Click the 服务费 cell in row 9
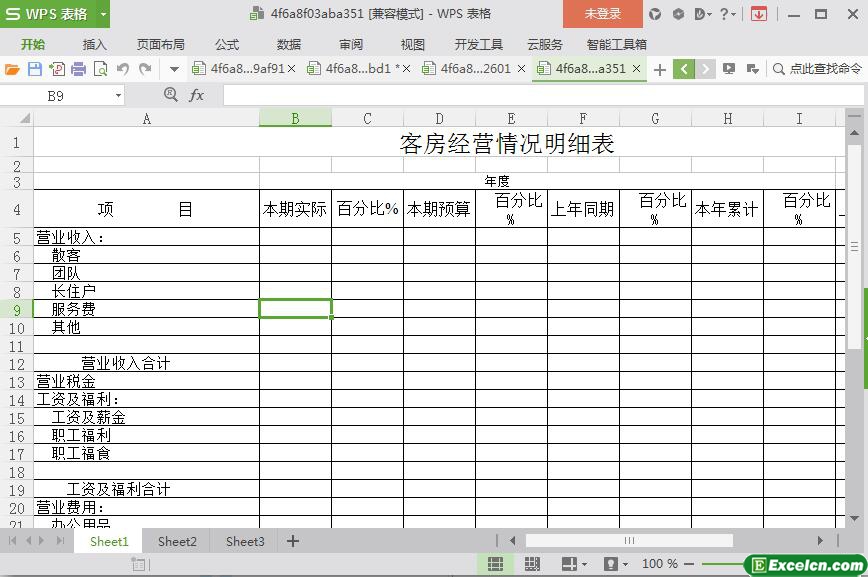Viewport: 868px width, 577px height. coord(147,309)
